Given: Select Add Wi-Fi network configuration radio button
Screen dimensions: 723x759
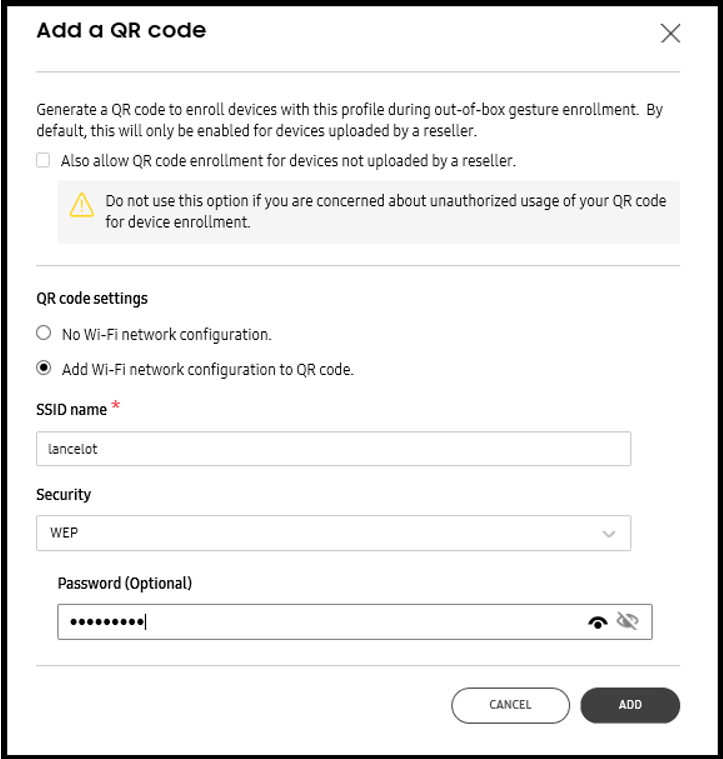Looking at the screenshot, I should point(44,368).
